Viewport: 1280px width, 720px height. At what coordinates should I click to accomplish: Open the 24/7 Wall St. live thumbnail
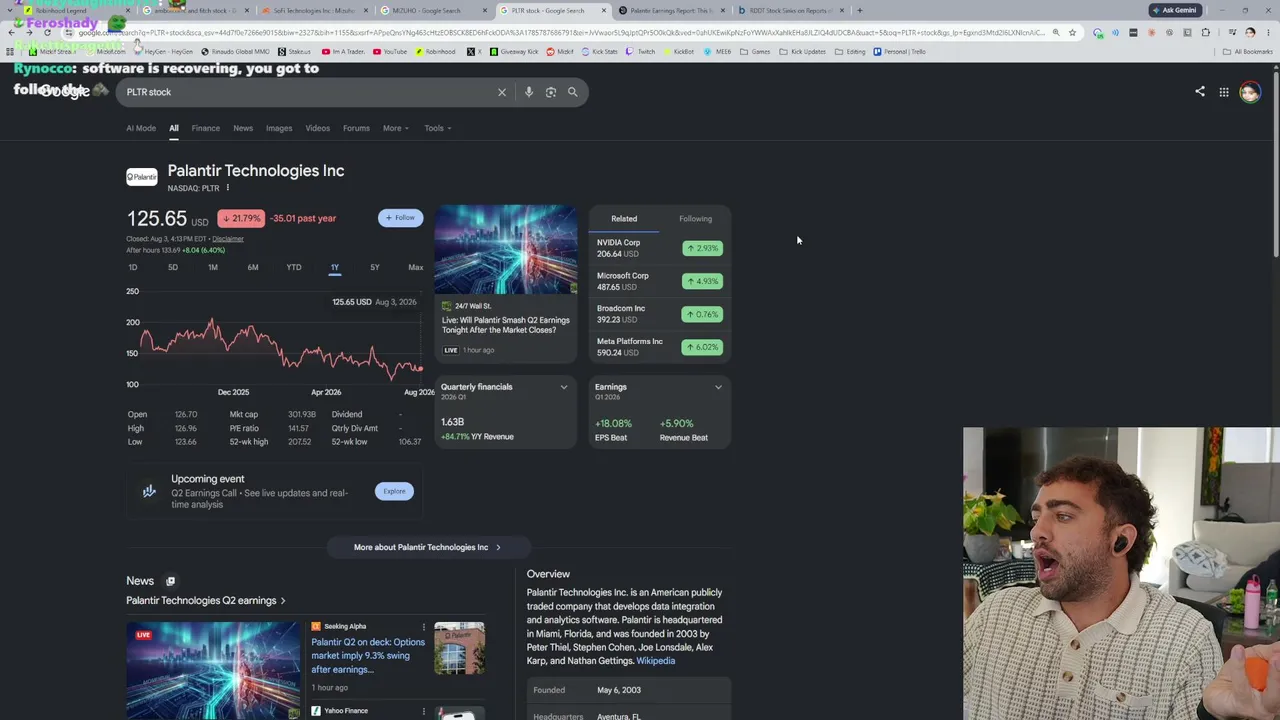[506, 250]
